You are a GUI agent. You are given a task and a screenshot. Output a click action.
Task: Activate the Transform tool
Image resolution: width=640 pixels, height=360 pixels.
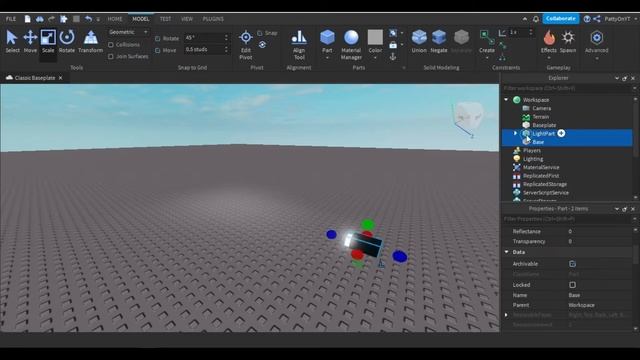pyautogui.click(x=90, y=41)
